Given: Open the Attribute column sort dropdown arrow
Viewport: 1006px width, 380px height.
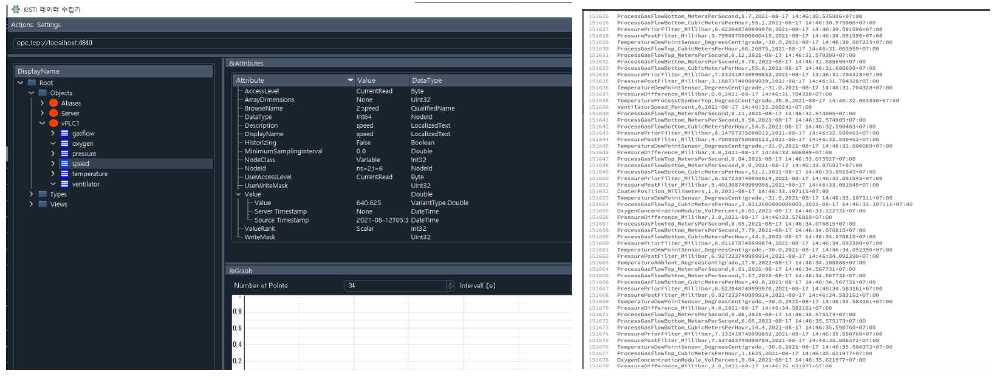Looking at the screenshot, I should pos(350,80).
